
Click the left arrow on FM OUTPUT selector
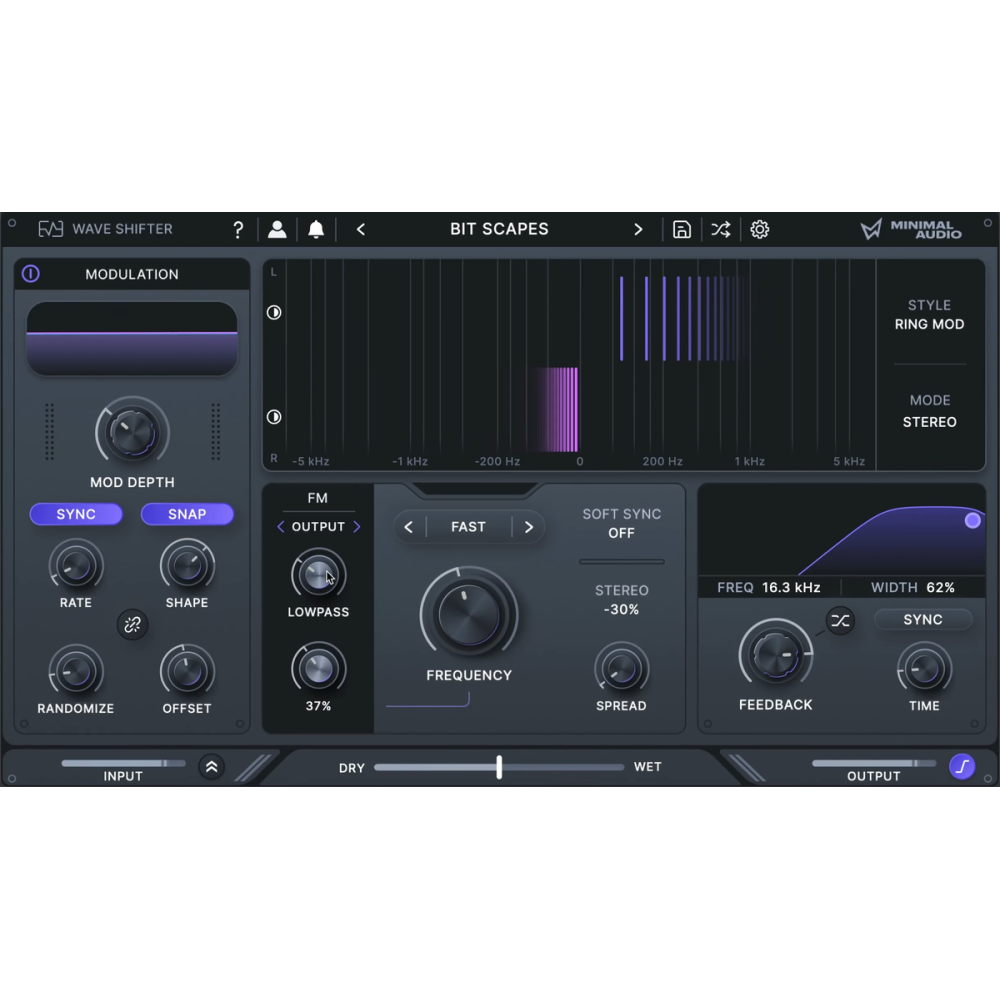click(x=281, y=526)
